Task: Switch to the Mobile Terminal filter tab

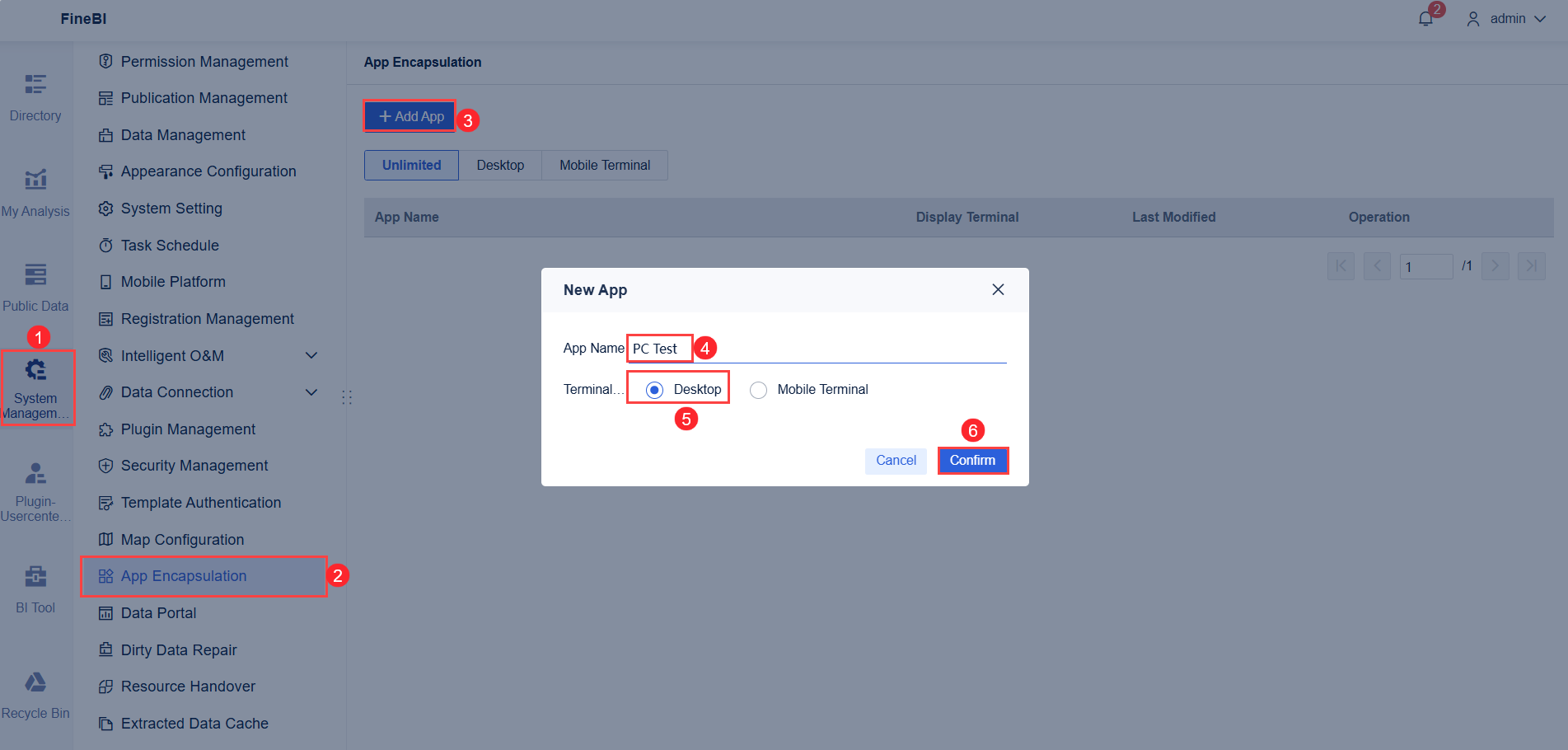Action: pyautogui.click(x=605, y=165)
